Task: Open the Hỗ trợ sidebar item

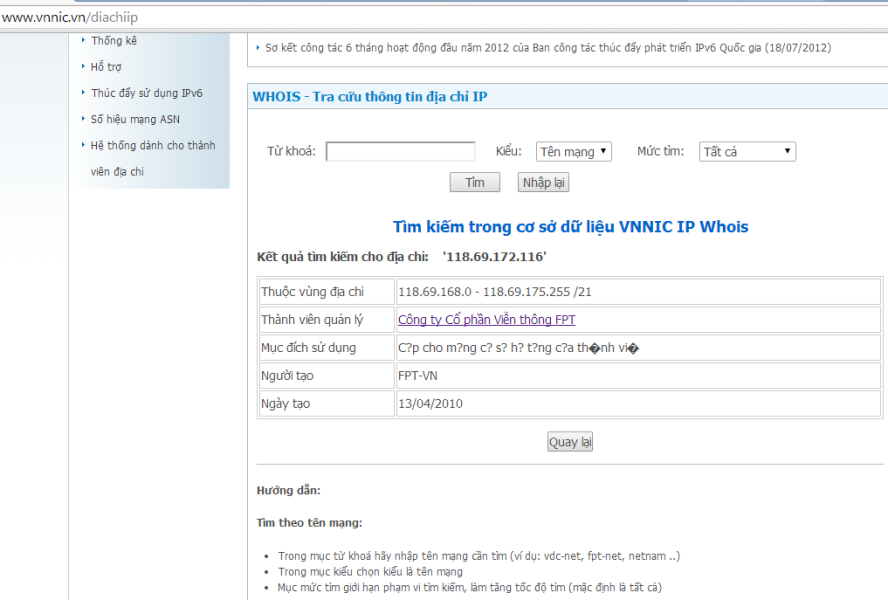Action: tap(106, 67)
